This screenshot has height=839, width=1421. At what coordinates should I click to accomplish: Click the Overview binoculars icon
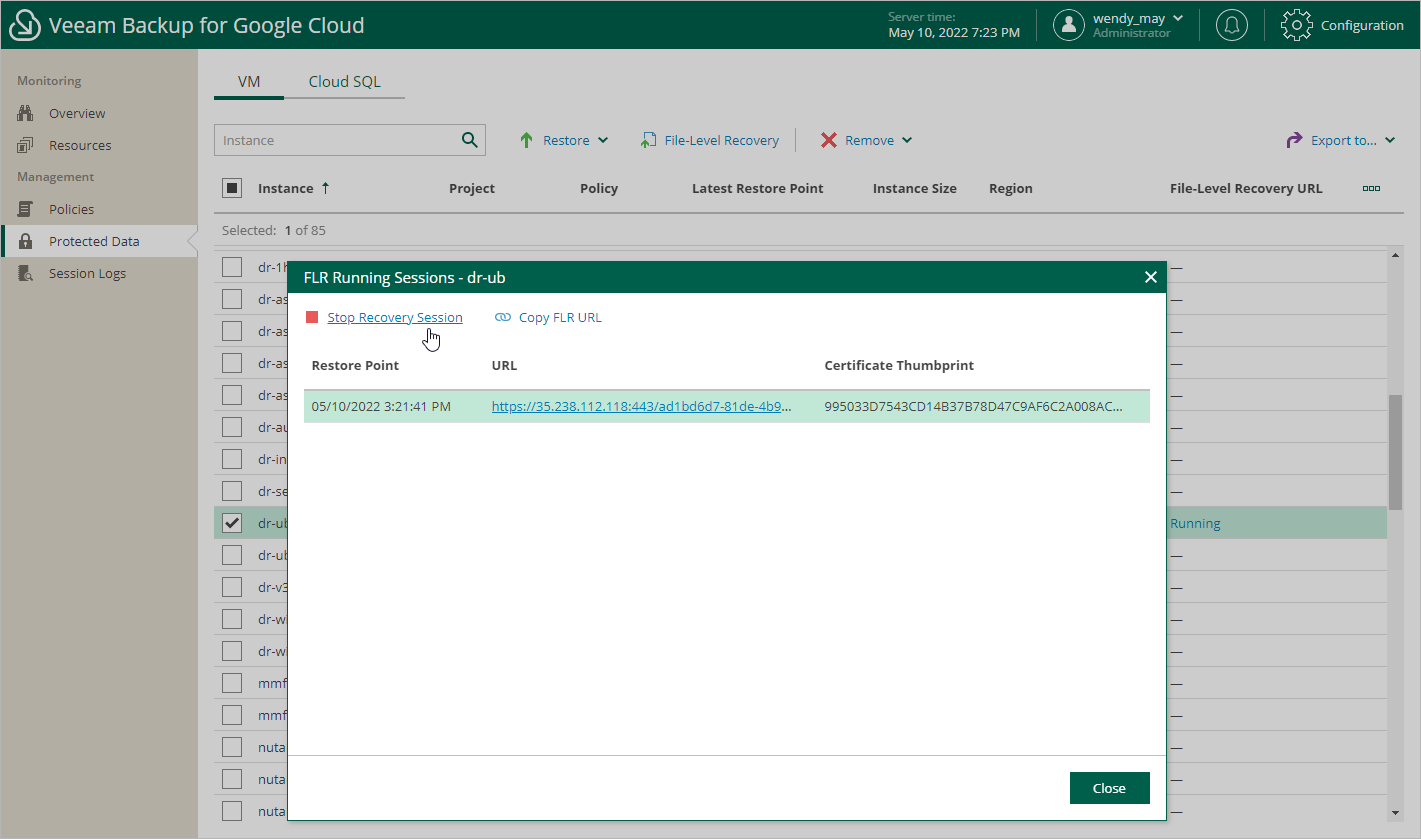[26, 113]
